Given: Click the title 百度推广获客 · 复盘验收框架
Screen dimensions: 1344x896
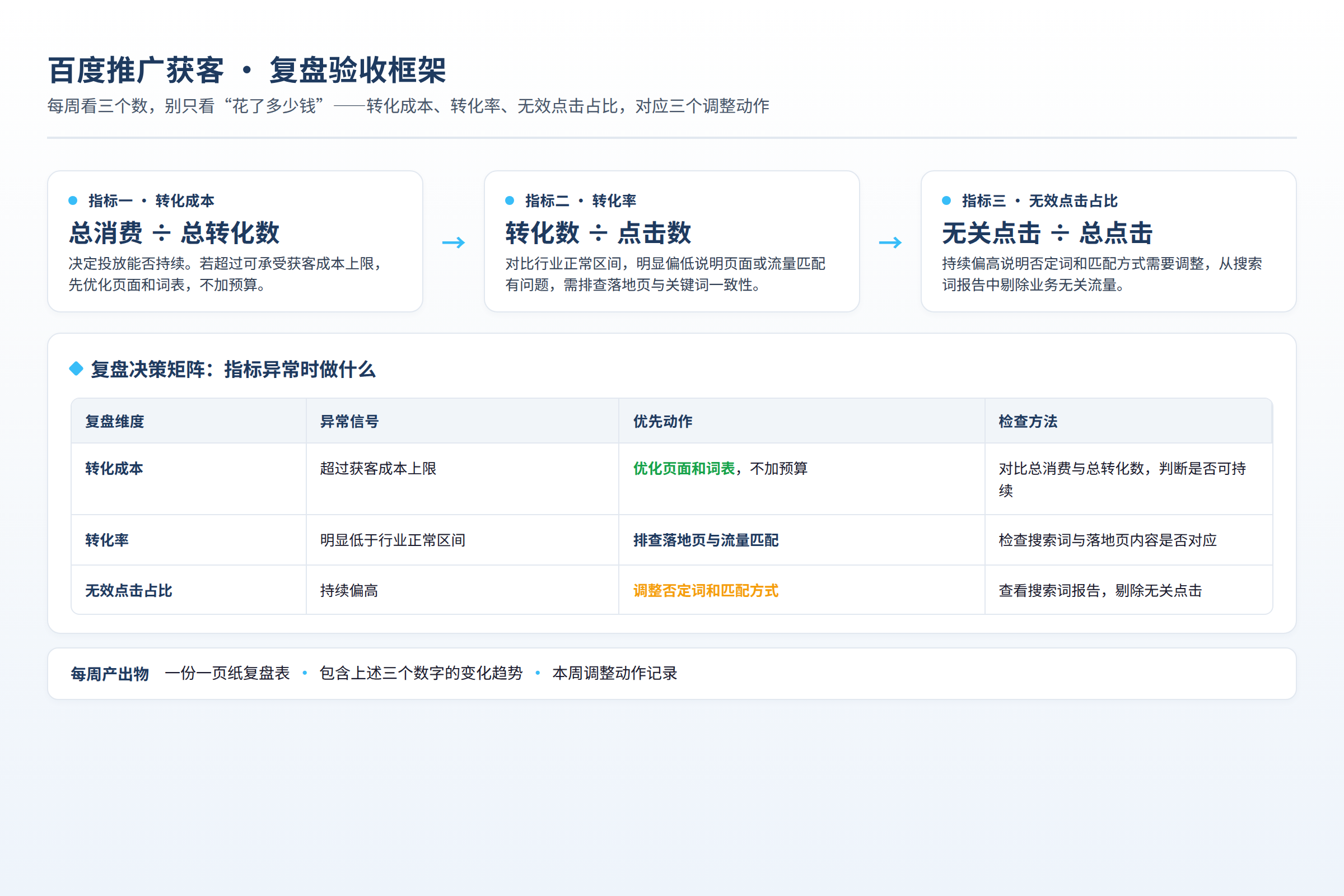Looking at the screenshot, I should tap(247, 71).
